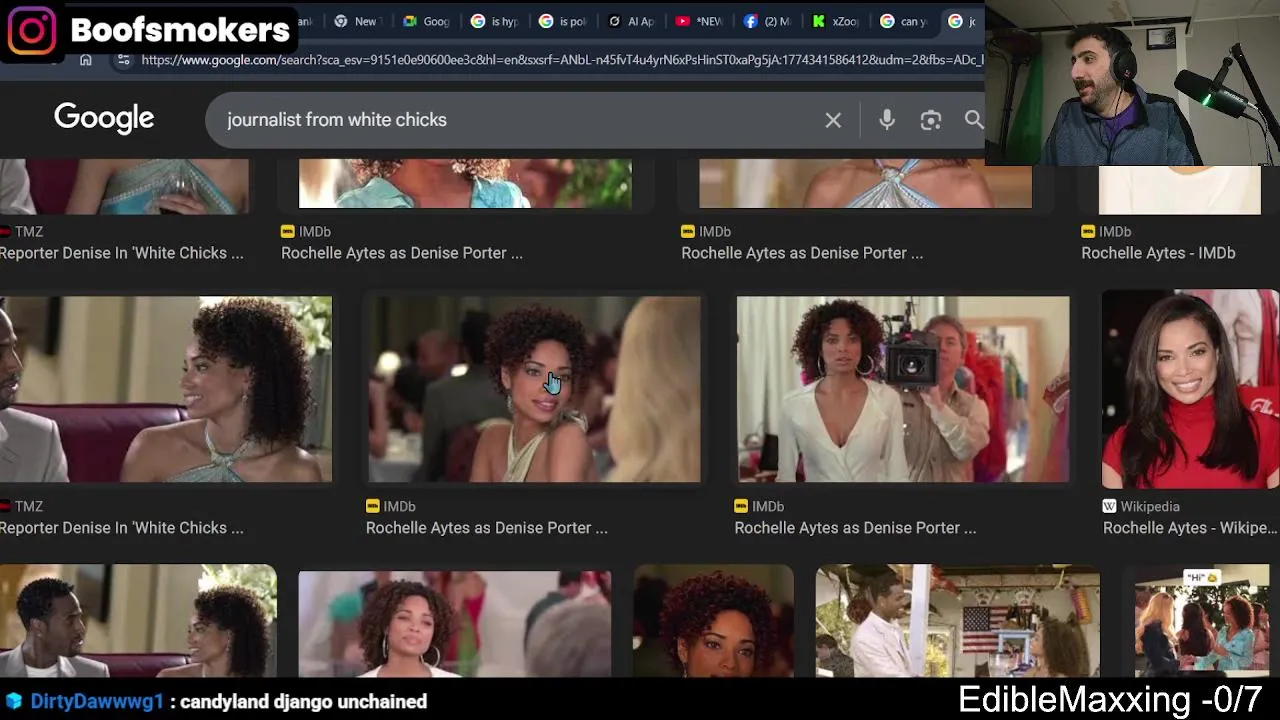Open thumbnail of woman beside camera operator
1280x720 pixels.
click(x=903, y=389)
